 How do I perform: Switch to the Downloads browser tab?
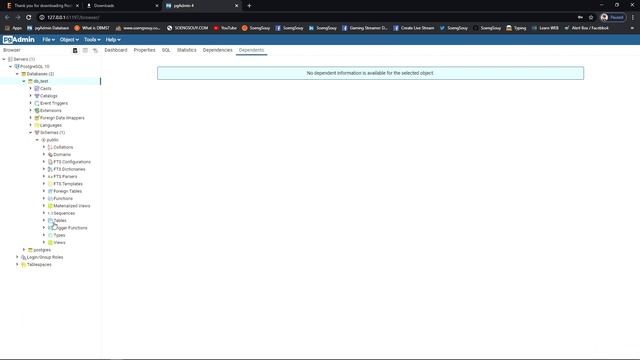coord(122,6)
